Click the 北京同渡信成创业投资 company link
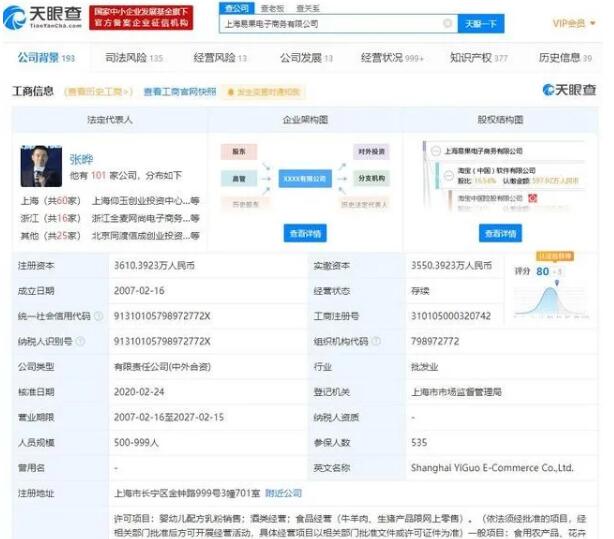Screen dimensions: 614x539 pos(146,235)
